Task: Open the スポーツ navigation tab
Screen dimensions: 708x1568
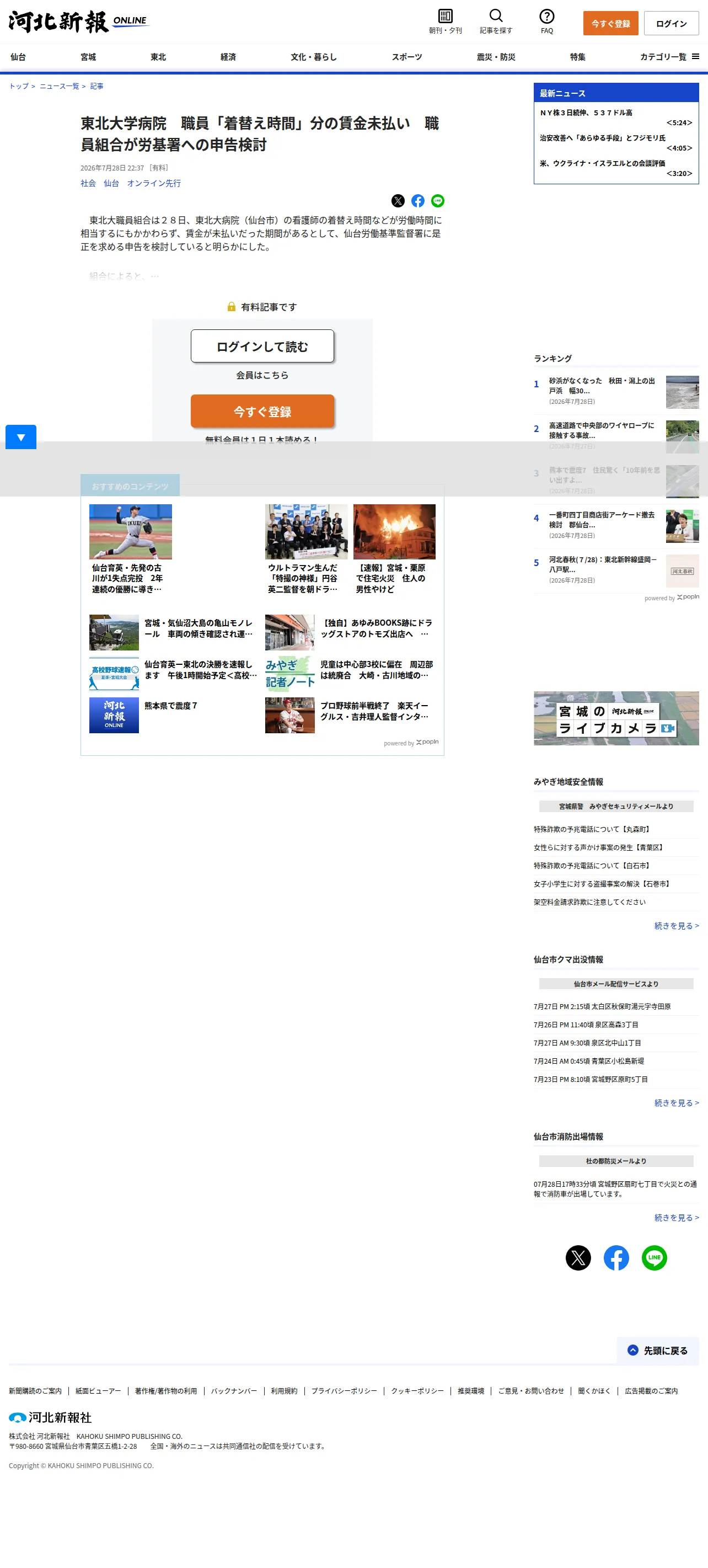Action: pos(407,57)
